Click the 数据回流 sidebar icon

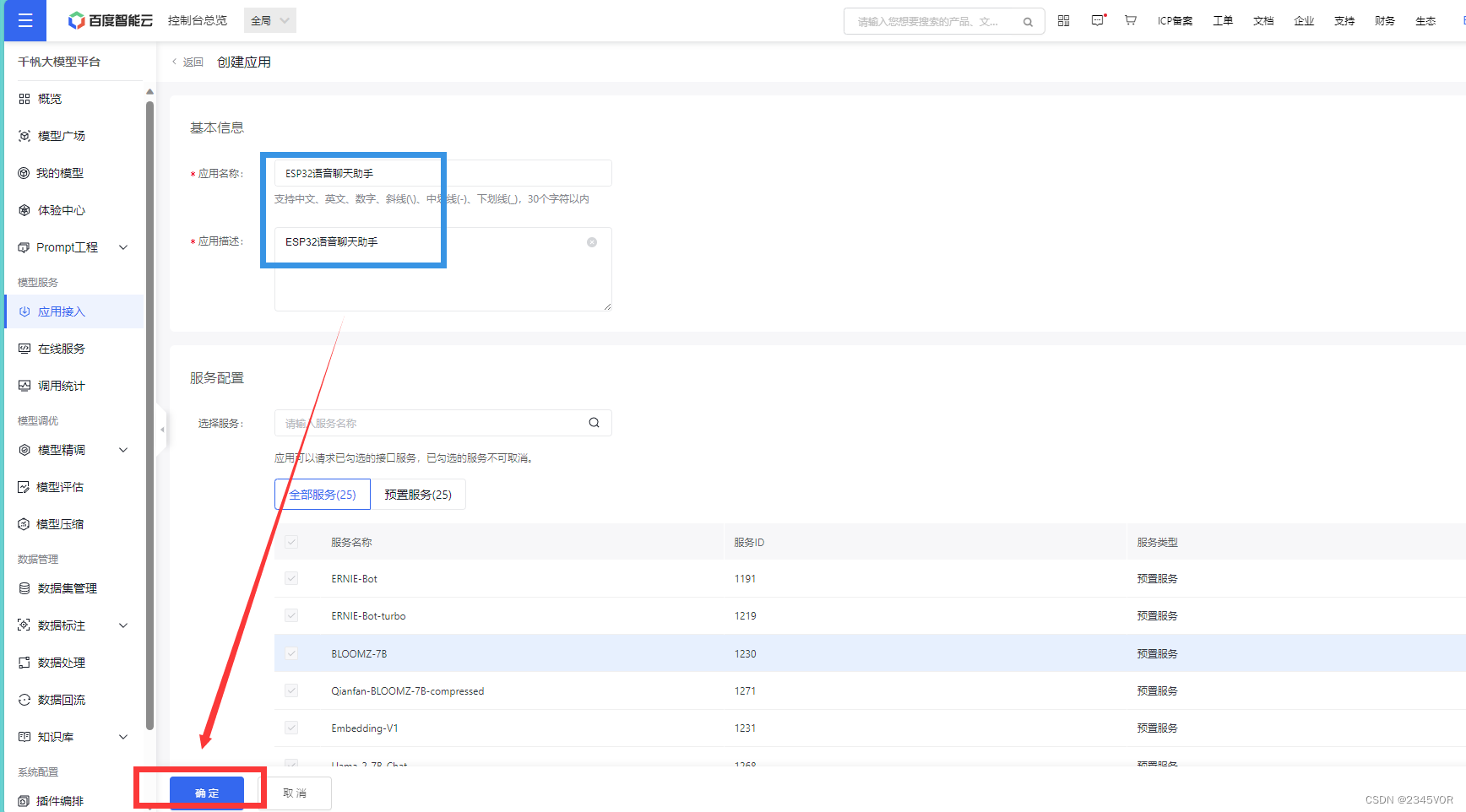[x=24, y=700]
